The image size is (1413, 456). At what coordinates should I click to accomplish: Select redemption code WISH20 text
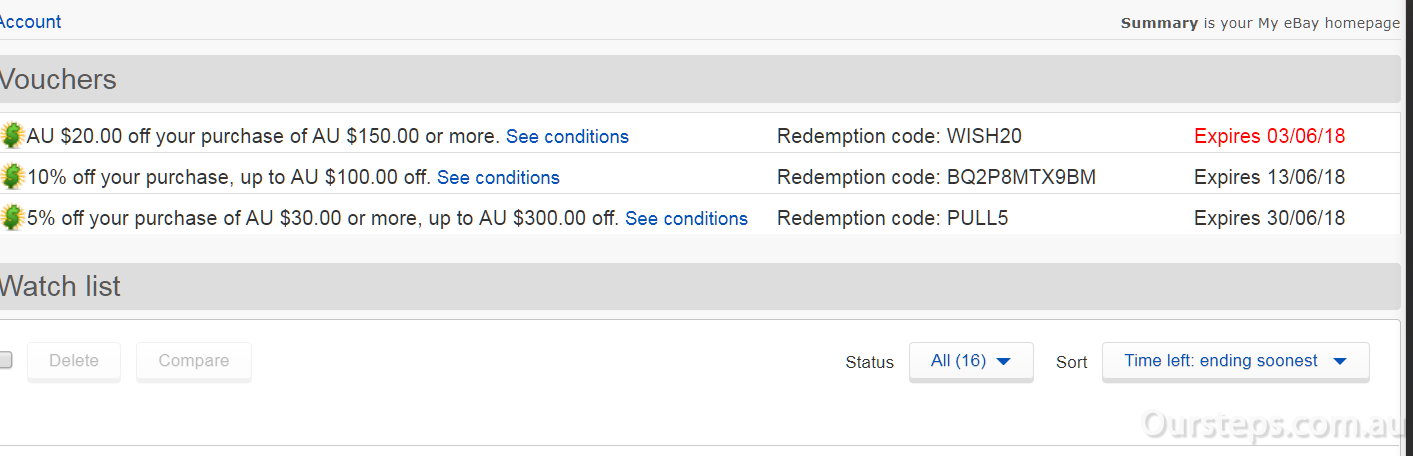point(984,137)
